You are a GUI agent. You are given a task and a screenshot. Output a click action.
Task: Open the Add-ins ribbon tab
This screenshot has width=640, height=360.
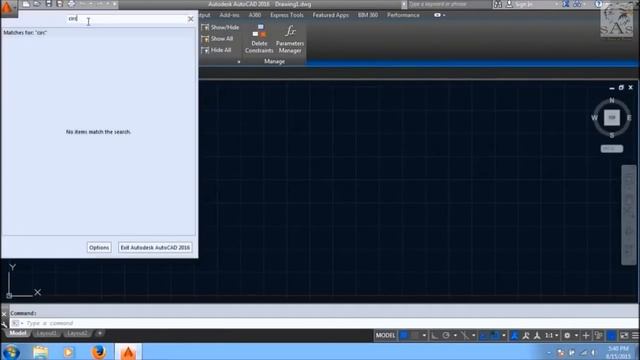229,15
